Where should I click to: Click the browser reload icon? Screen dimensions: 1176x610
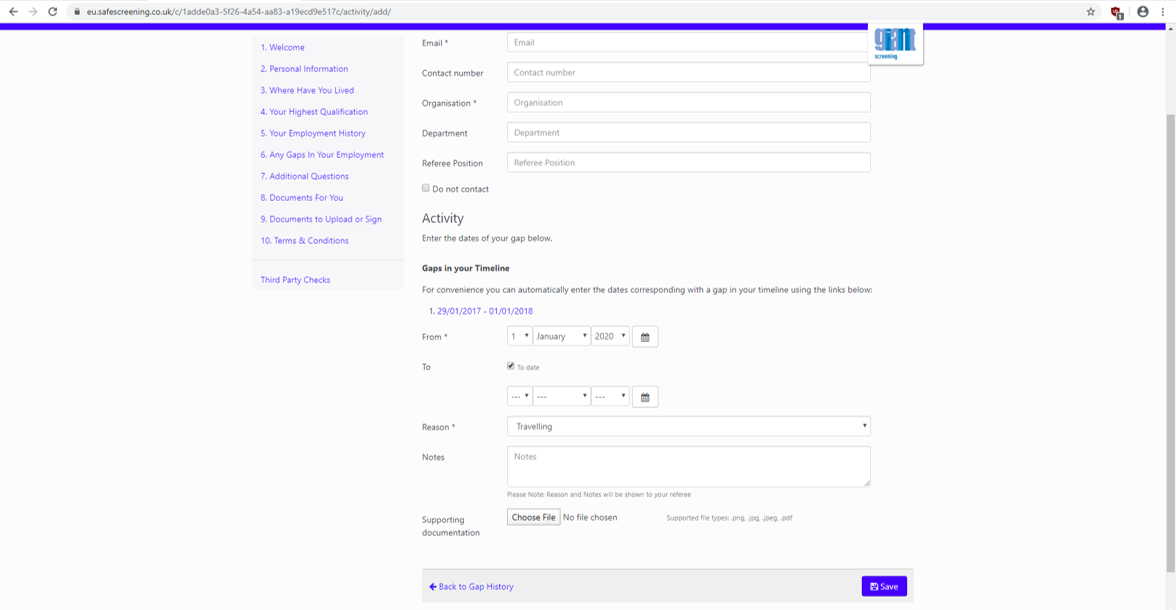point(53,12)
